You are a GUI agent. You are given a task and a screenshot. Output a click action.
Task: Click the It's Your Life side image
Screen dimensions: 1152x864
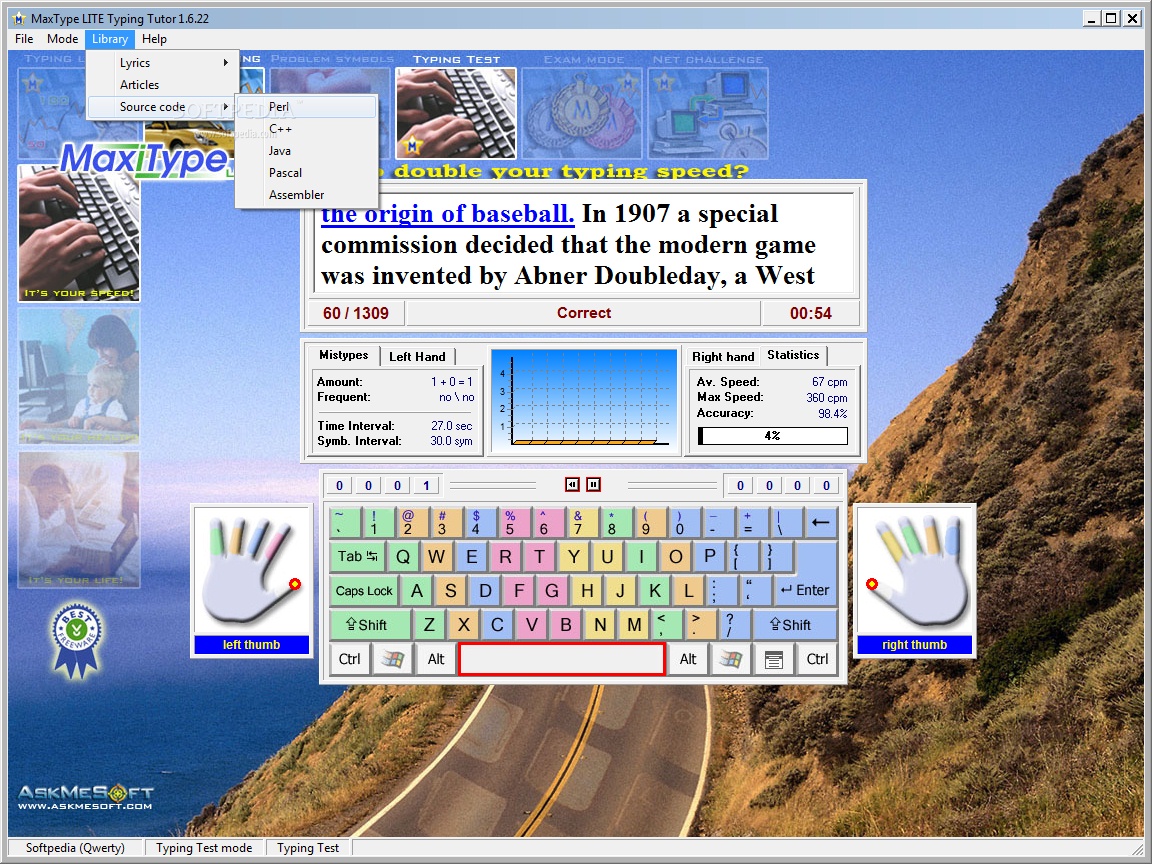(79, 519)
